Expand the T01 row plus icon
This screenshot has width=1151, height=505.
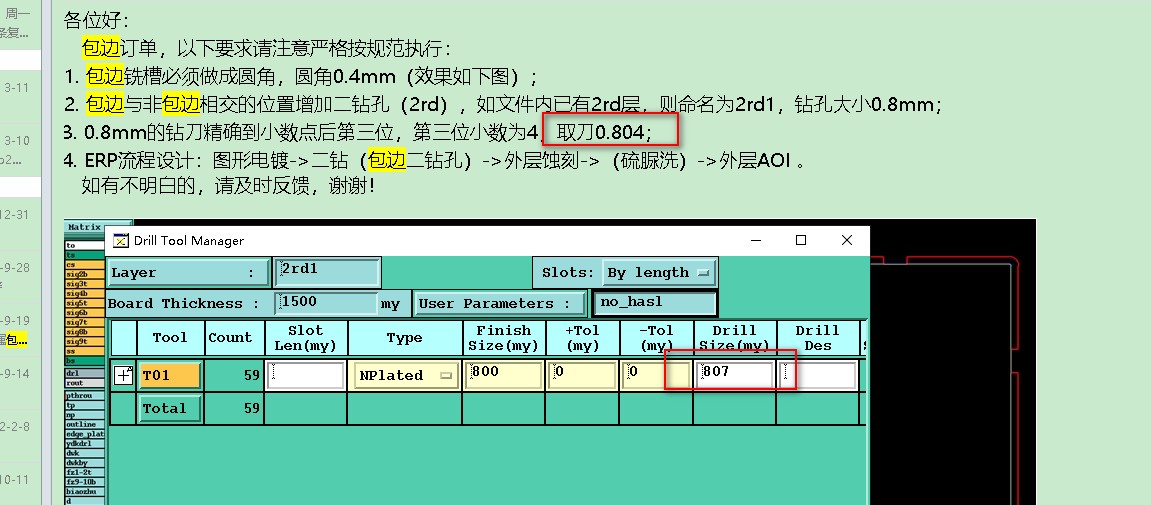tap(123, 375)
